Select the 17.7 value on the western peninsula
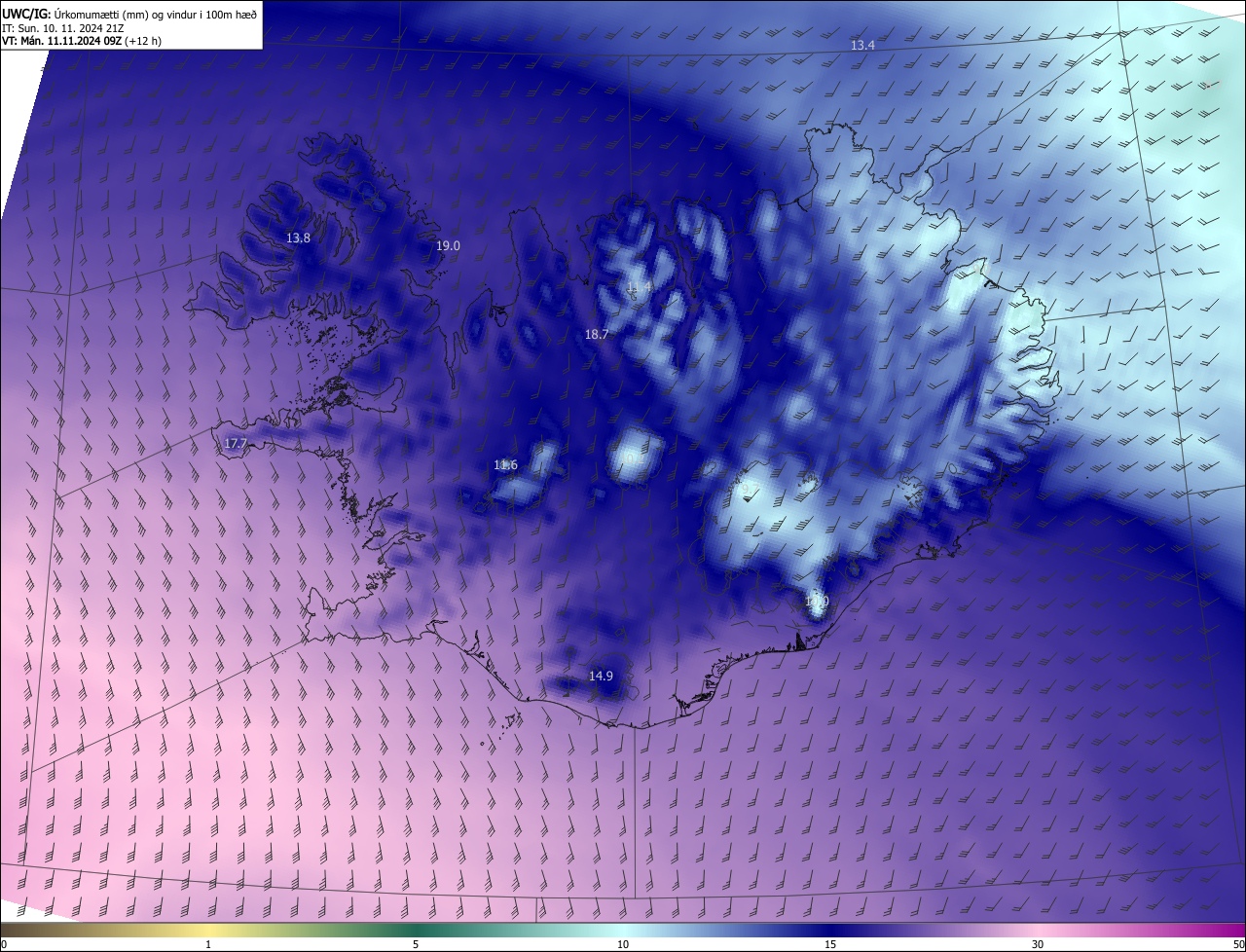This screenshot has height=952, width=1246. 237,444
